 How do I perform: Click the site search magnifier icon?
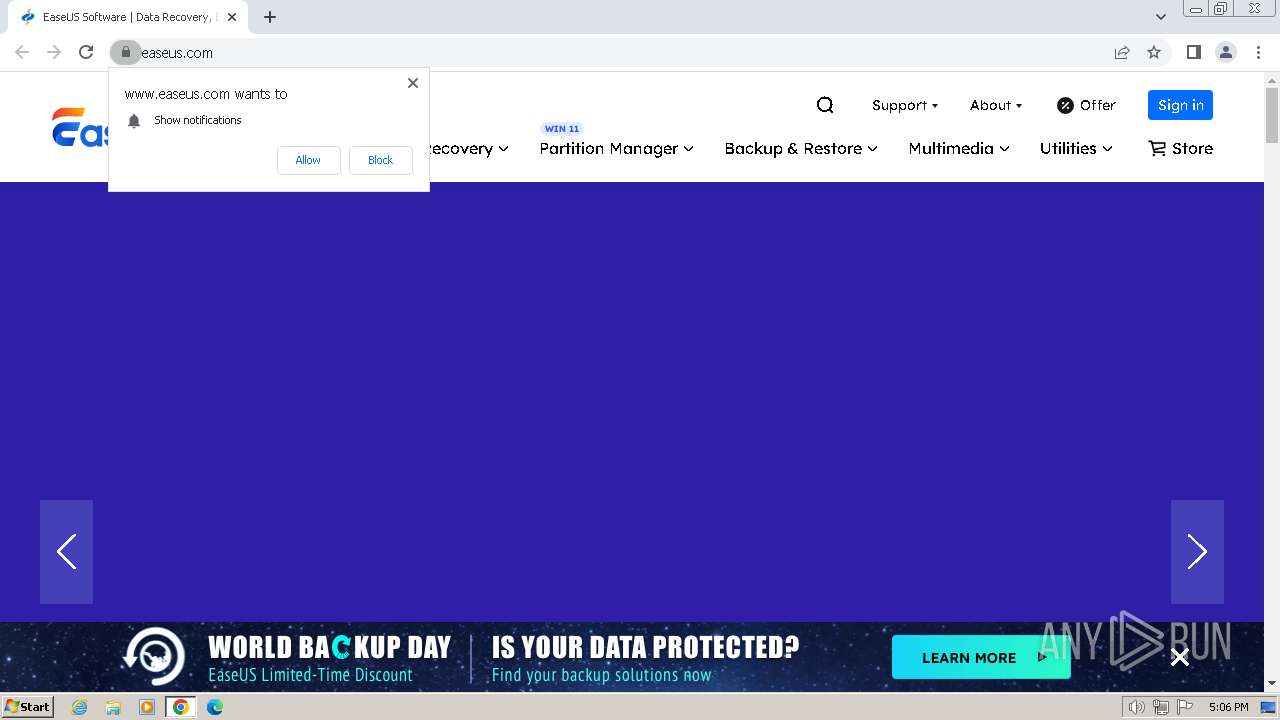[x=825, y=105]
